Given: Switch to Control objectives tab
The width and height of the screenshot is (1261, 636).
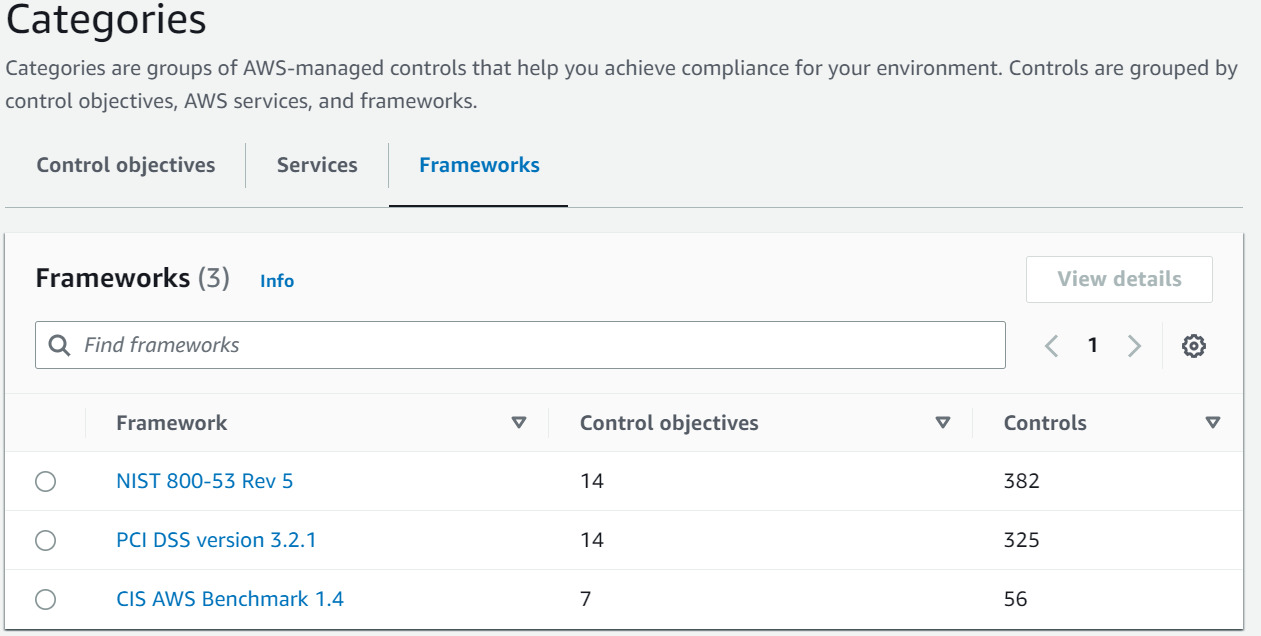Looking at the screenshot, I should pos(126,165).
